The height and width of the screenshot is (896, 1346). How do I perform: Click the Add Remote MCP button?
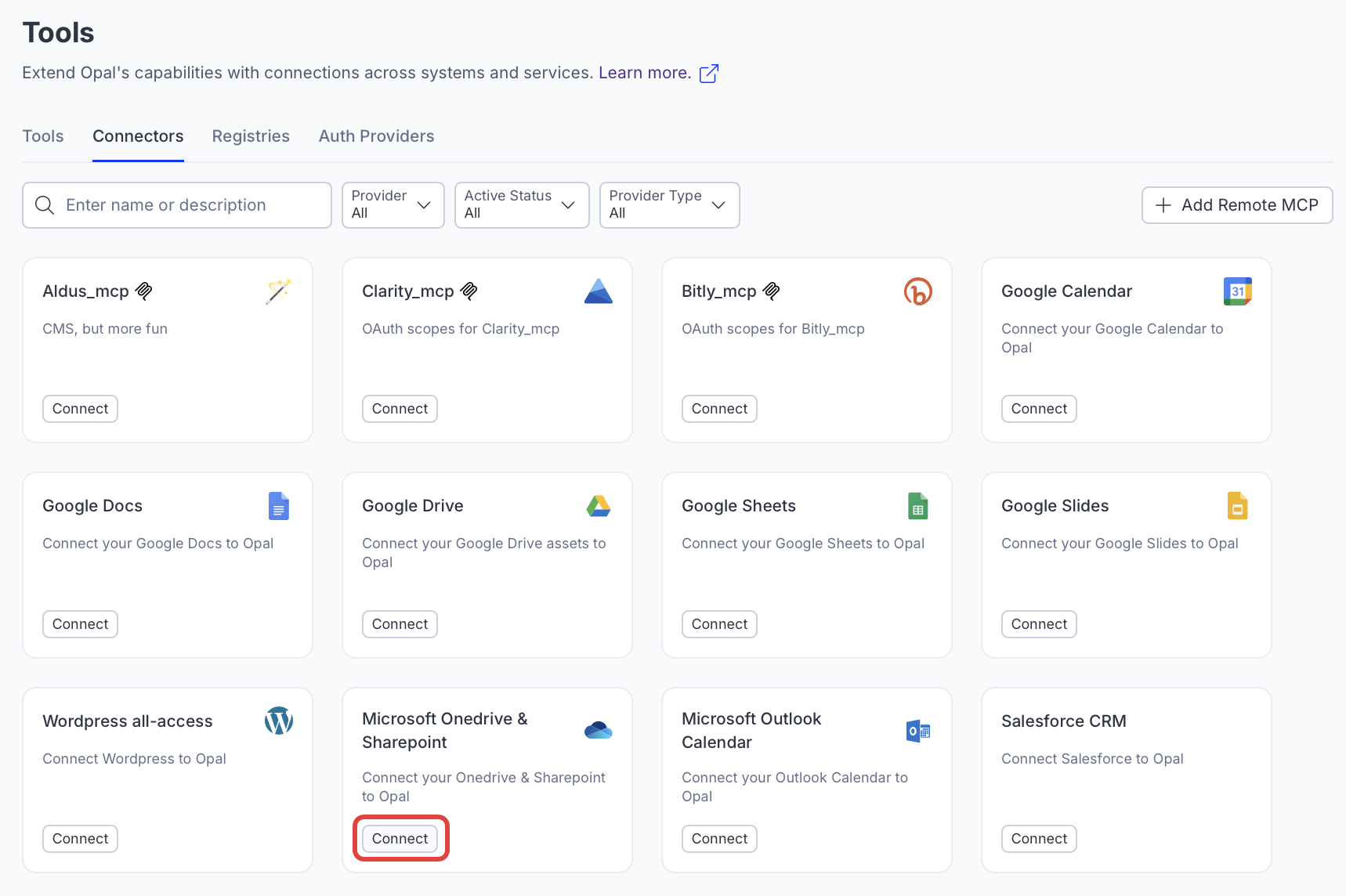(x=1236, y=205)
